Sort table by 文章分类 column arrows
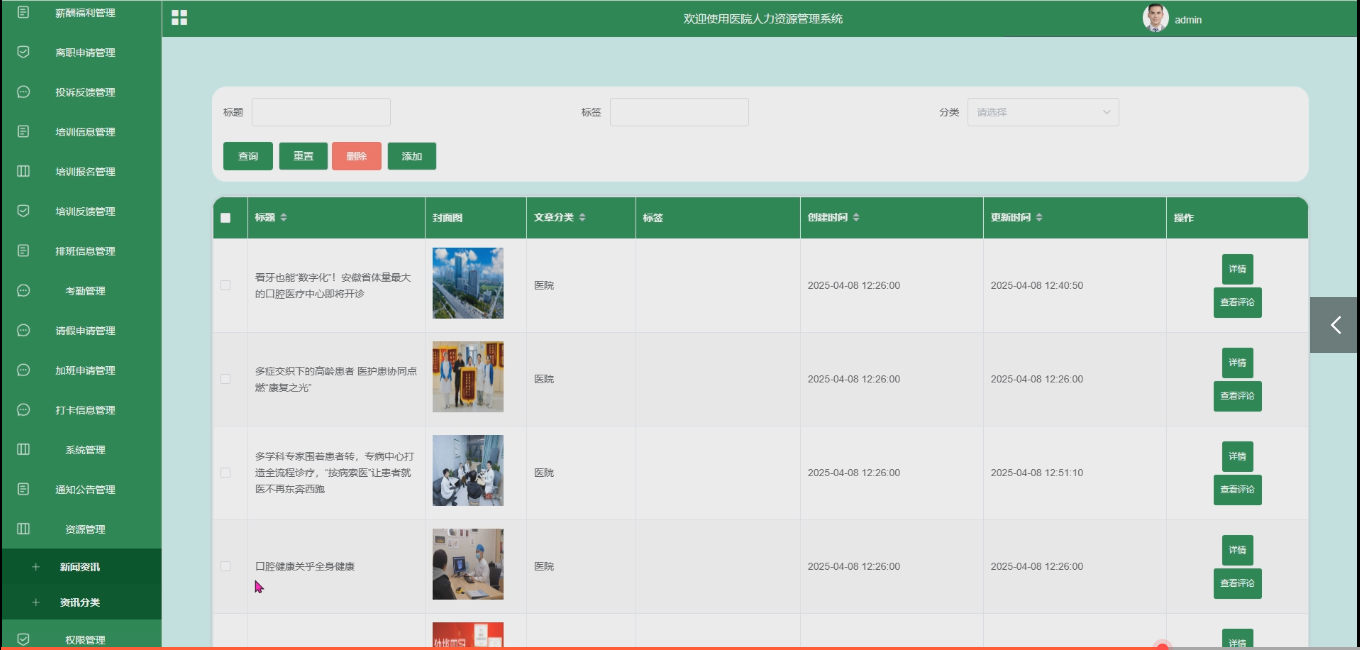The height and width of the screenshot is (650, 1360). (582, 218)
